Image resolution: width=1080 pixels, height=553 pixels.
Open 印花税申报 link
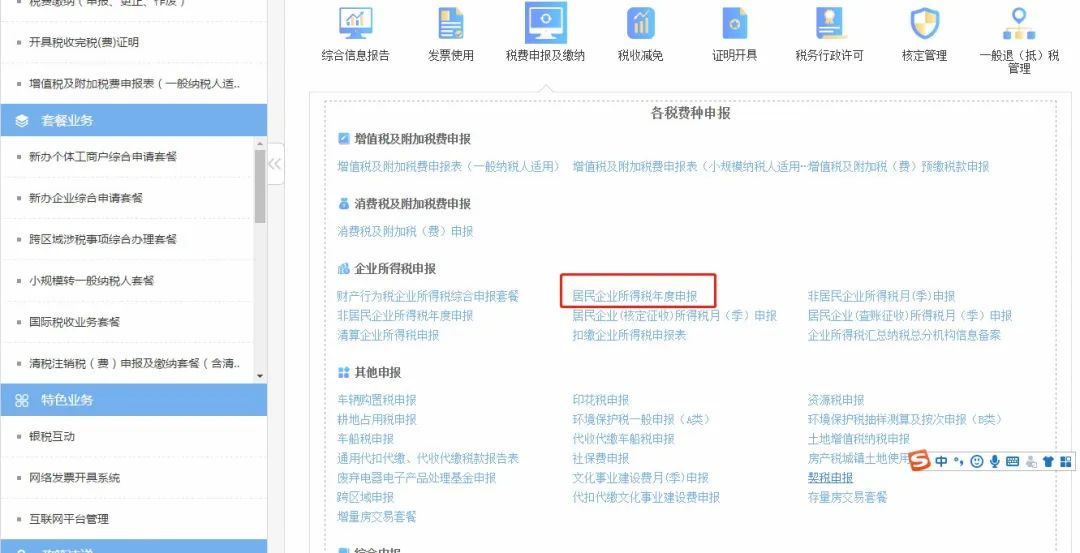pos(601,400)
